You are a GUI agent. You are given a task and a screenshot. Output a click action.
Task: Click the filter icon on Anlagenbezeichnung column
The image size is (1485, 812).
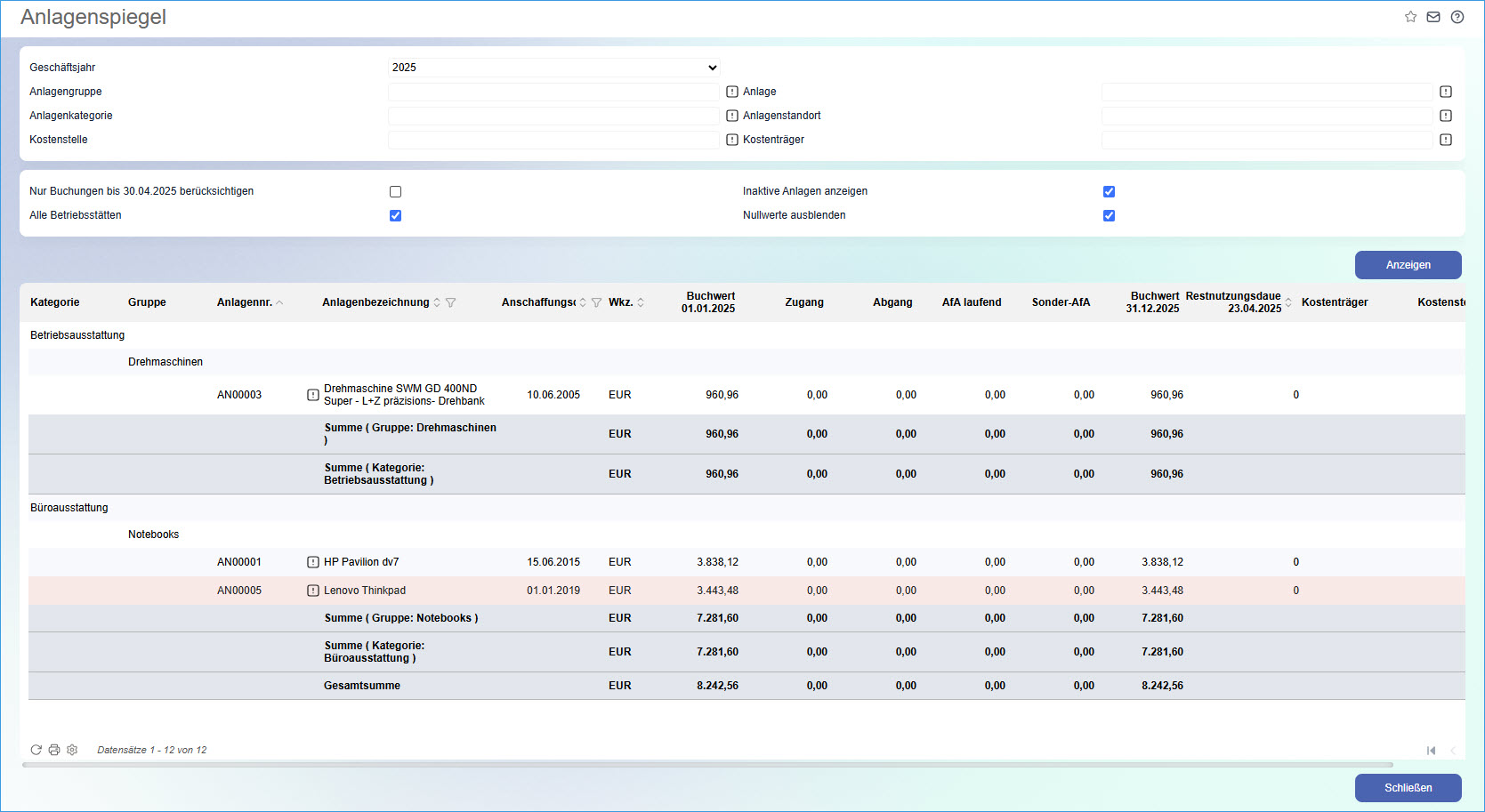click(451, 302)
